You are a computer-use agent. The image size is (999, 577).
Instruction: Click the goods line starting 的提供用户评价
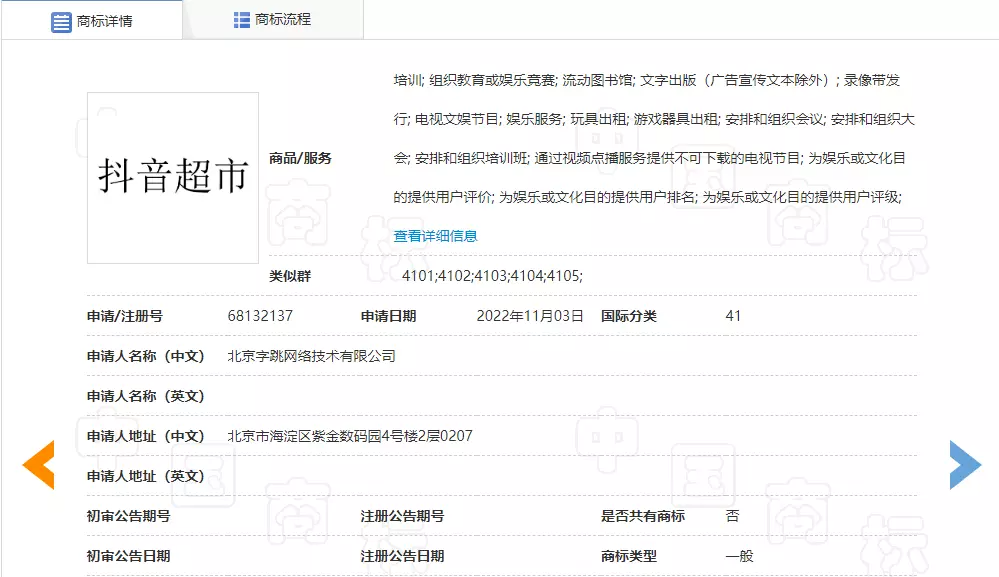(x=648, y=197)
